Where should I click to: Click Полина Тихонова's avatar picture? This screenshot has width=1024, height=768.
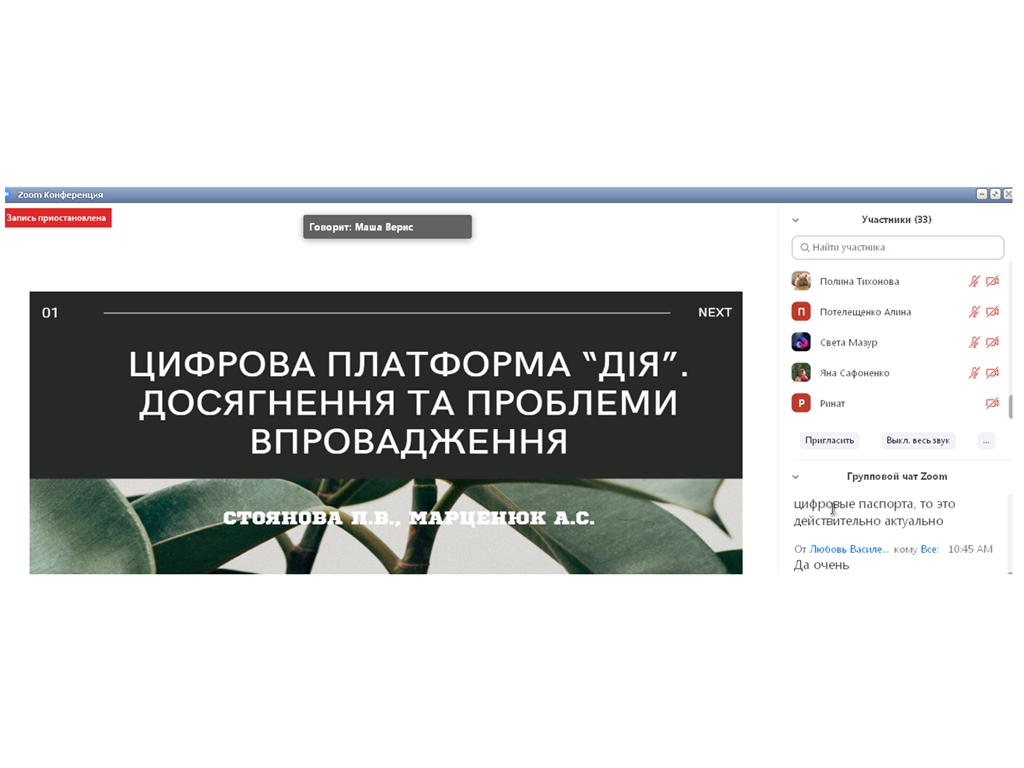[801, 281]
